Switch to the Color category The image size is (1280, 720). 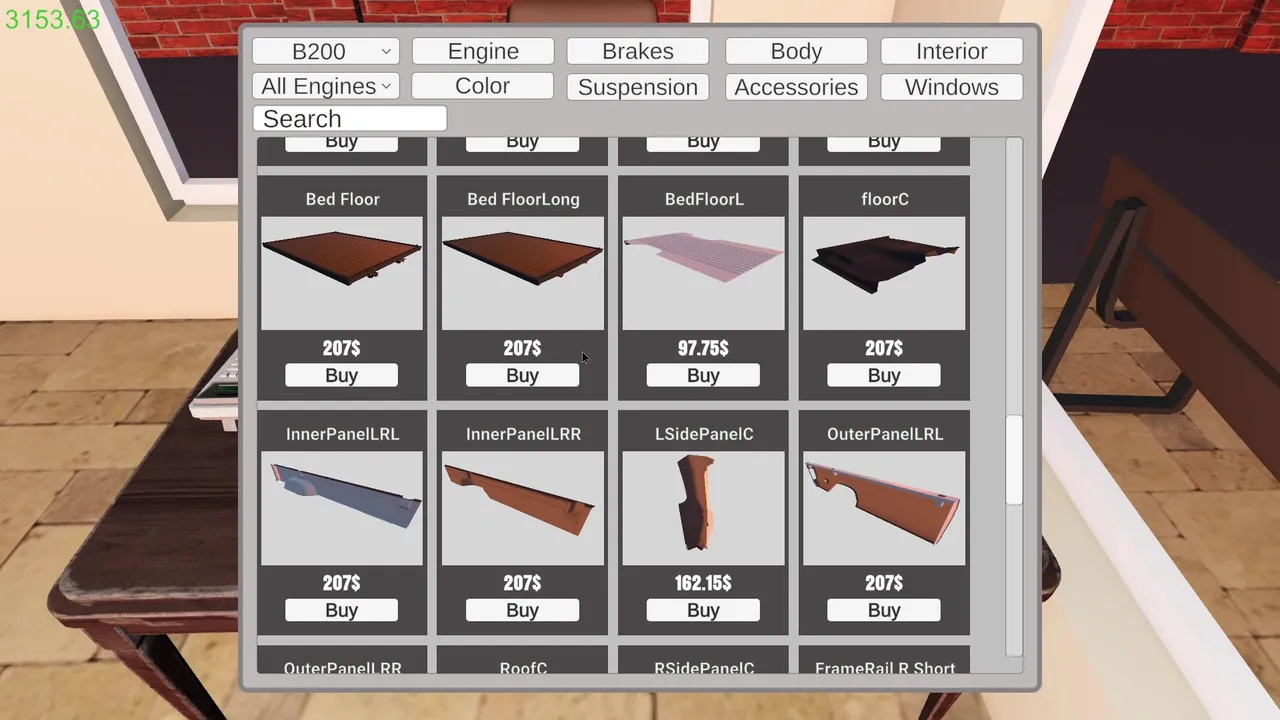point(483,86)
